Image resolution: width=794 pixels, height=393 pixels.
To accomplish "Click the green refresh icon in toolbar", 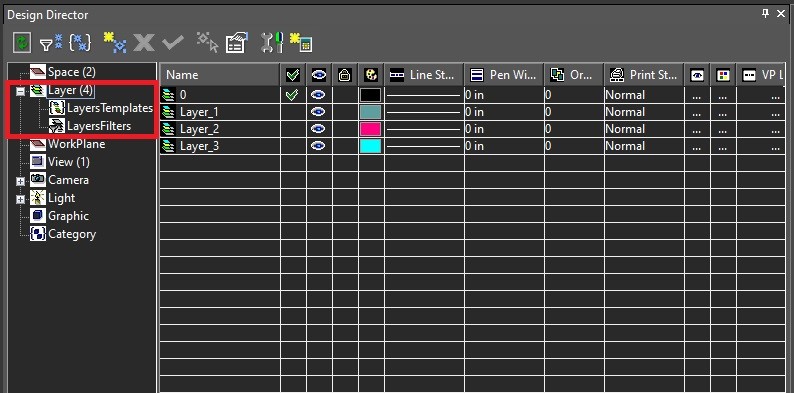I will pos(21,43).
